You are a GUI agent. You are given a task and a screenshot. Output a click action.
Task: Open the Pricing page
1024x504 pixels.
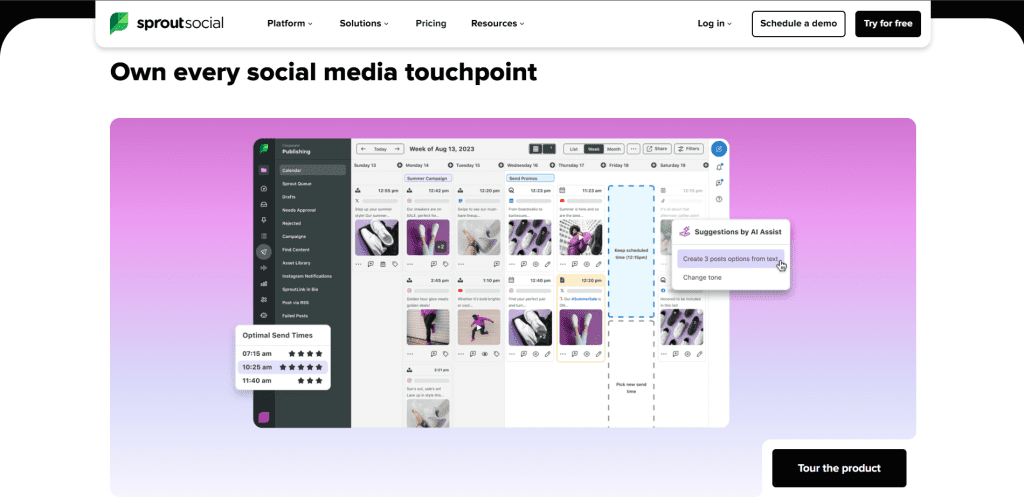click(x=431, y=23)
